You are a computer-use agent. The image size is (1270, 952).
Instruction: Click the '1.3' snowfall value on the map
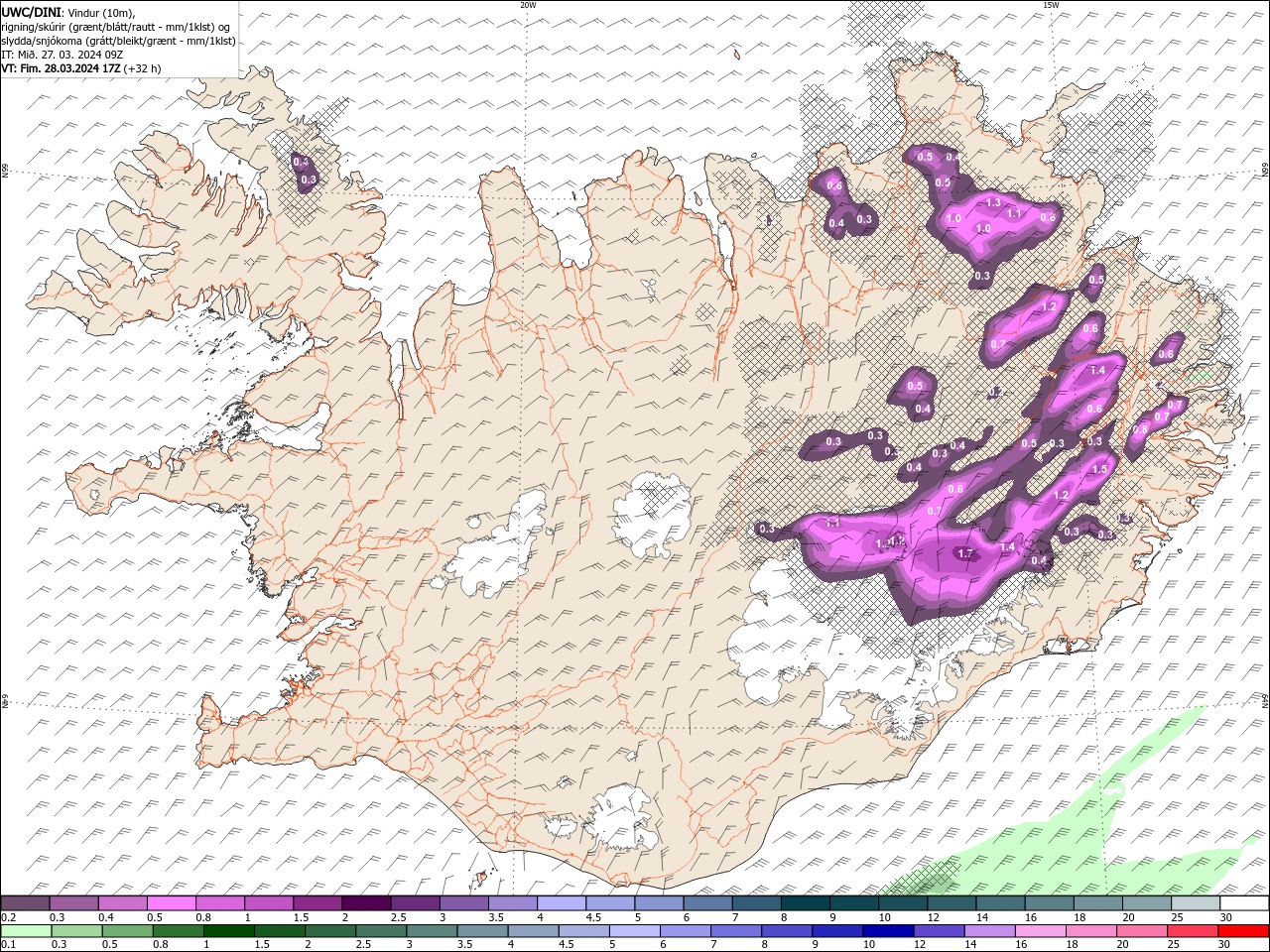click(993, 202)
